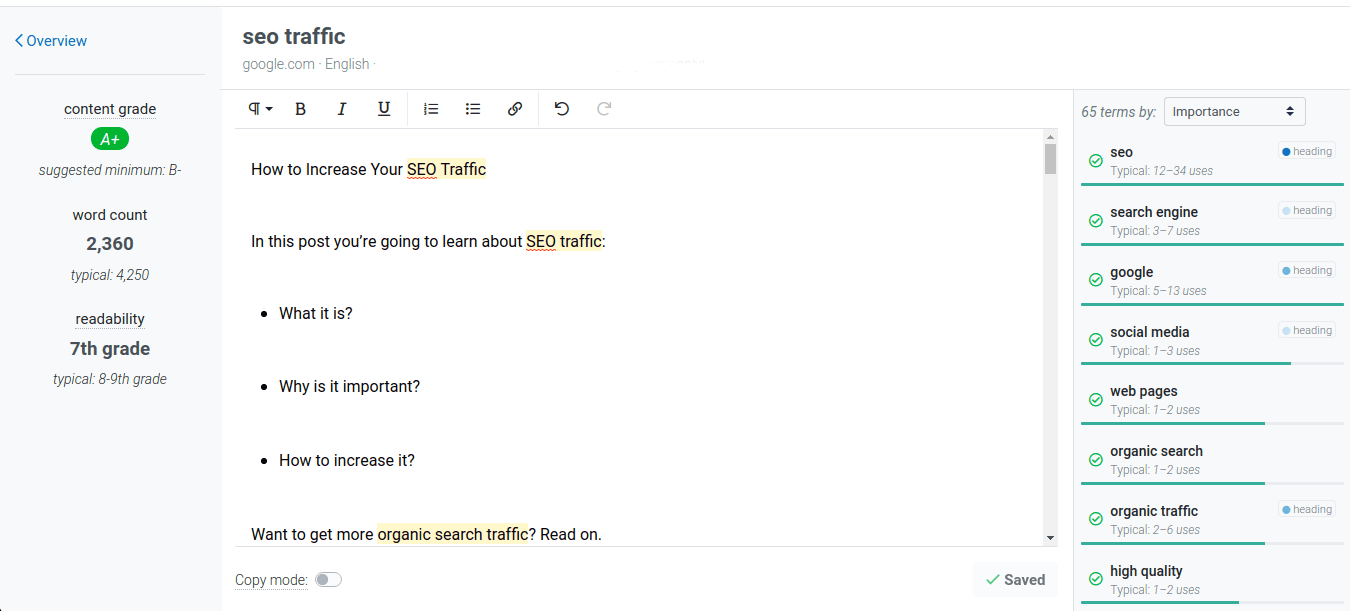The height and width of the screenshot is (611, 1350).
Task: Insert a hyperlink
Action: (515, 108)
